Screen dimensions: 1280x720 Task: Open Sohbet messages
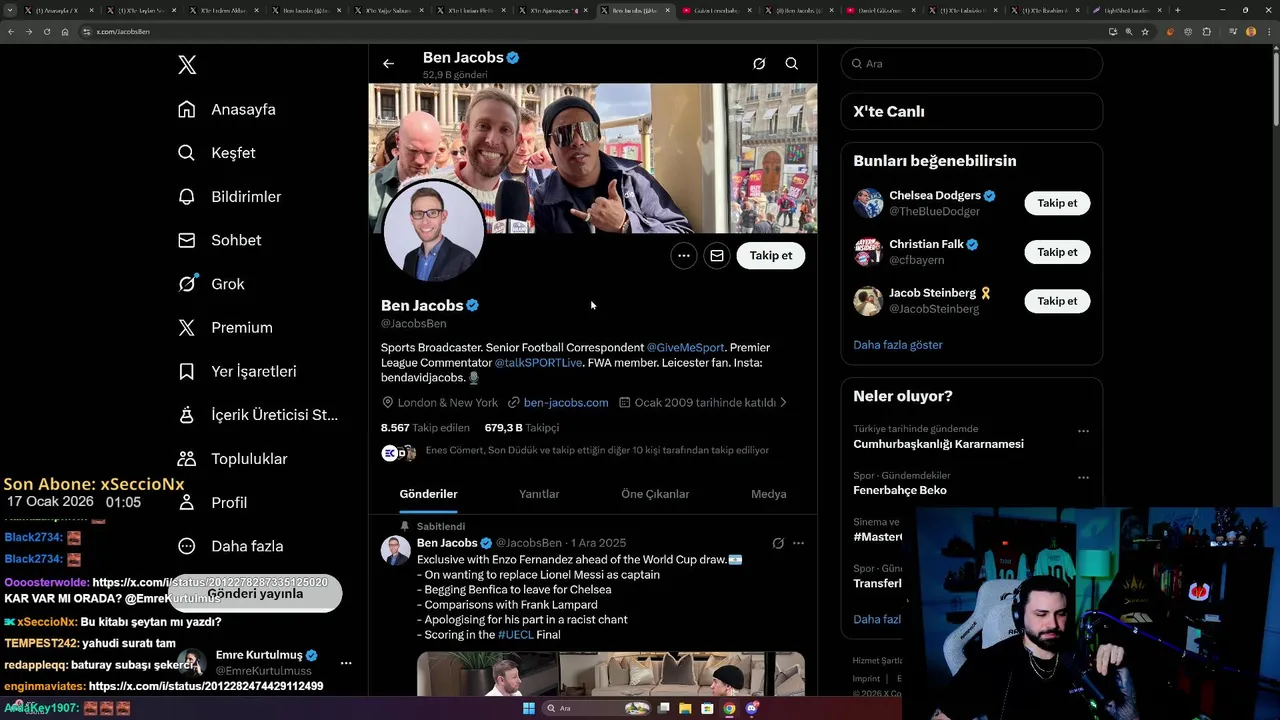point(220,240)
